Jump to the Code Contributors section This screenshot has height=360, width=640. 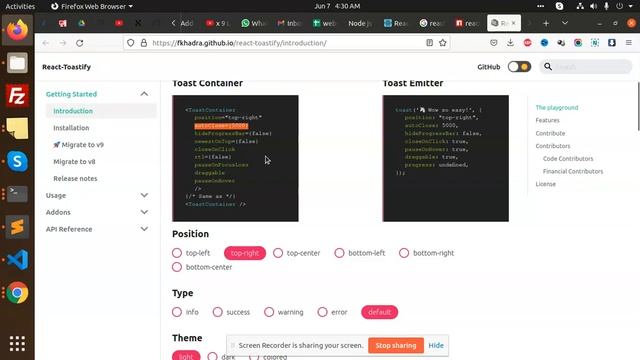click(568, 159)
